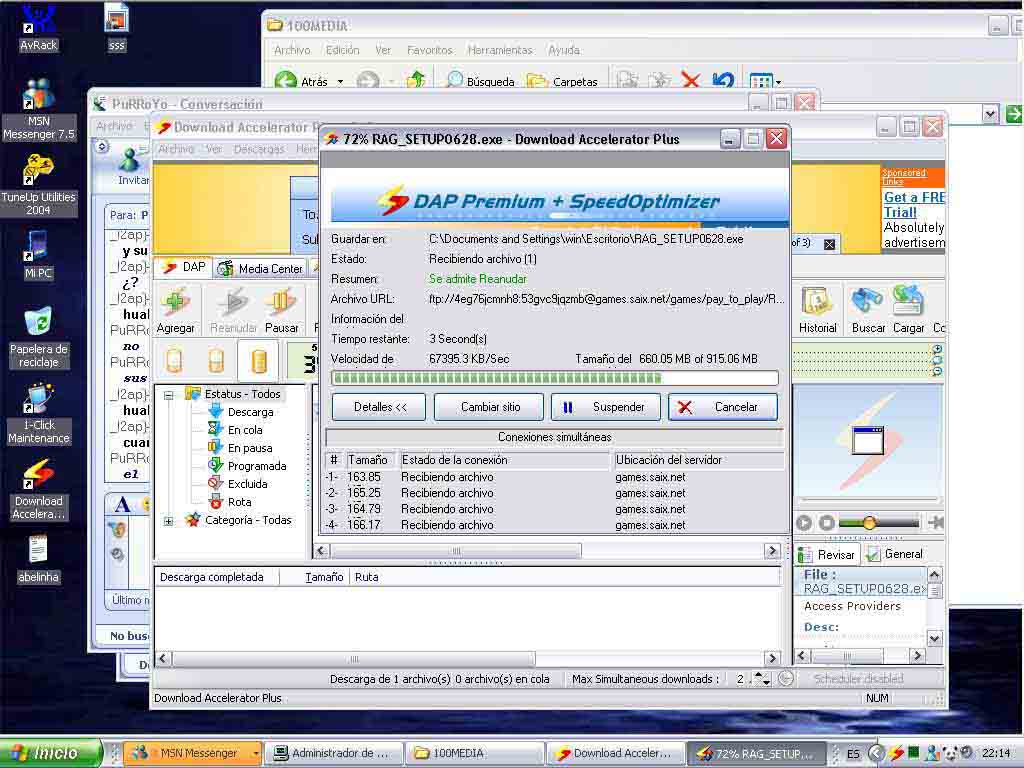The width and height of the screenshot is (1024, 768).
Task: Click the Ubicación del servidor column header
Action: [x=697, y=460]
